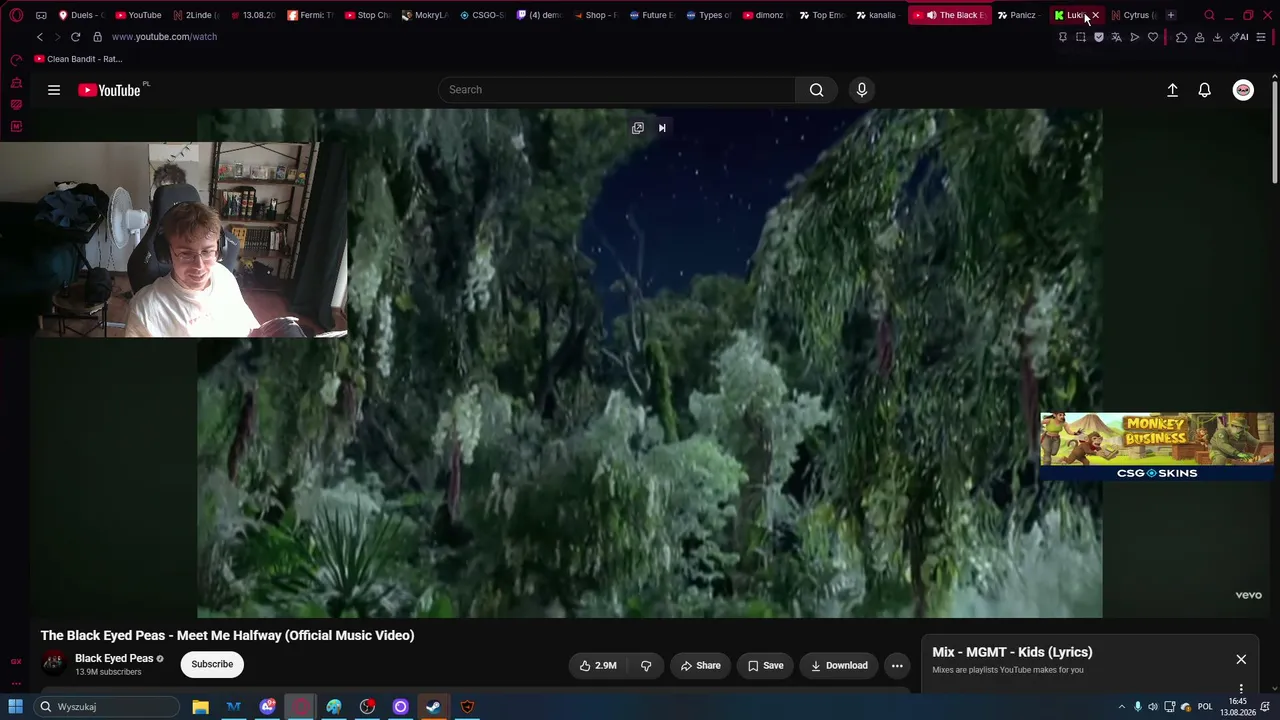Image resolution: width=1280 pixels, height=720 pixels.
Task: Open the taskbar clock showing 16:45
Action: (1238, 707)
